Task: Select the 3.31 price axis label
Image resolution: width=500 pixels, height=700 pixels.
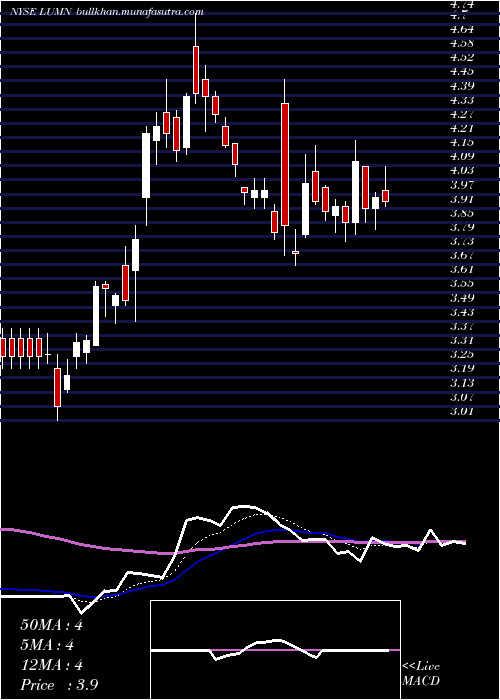Action: 462,341
